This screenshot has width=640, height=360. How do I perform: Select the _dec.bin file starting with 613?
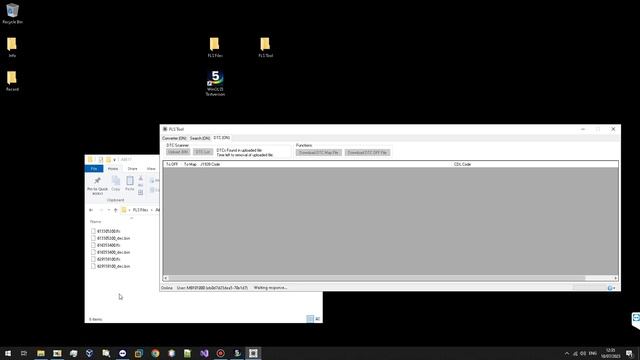[113, 238]
